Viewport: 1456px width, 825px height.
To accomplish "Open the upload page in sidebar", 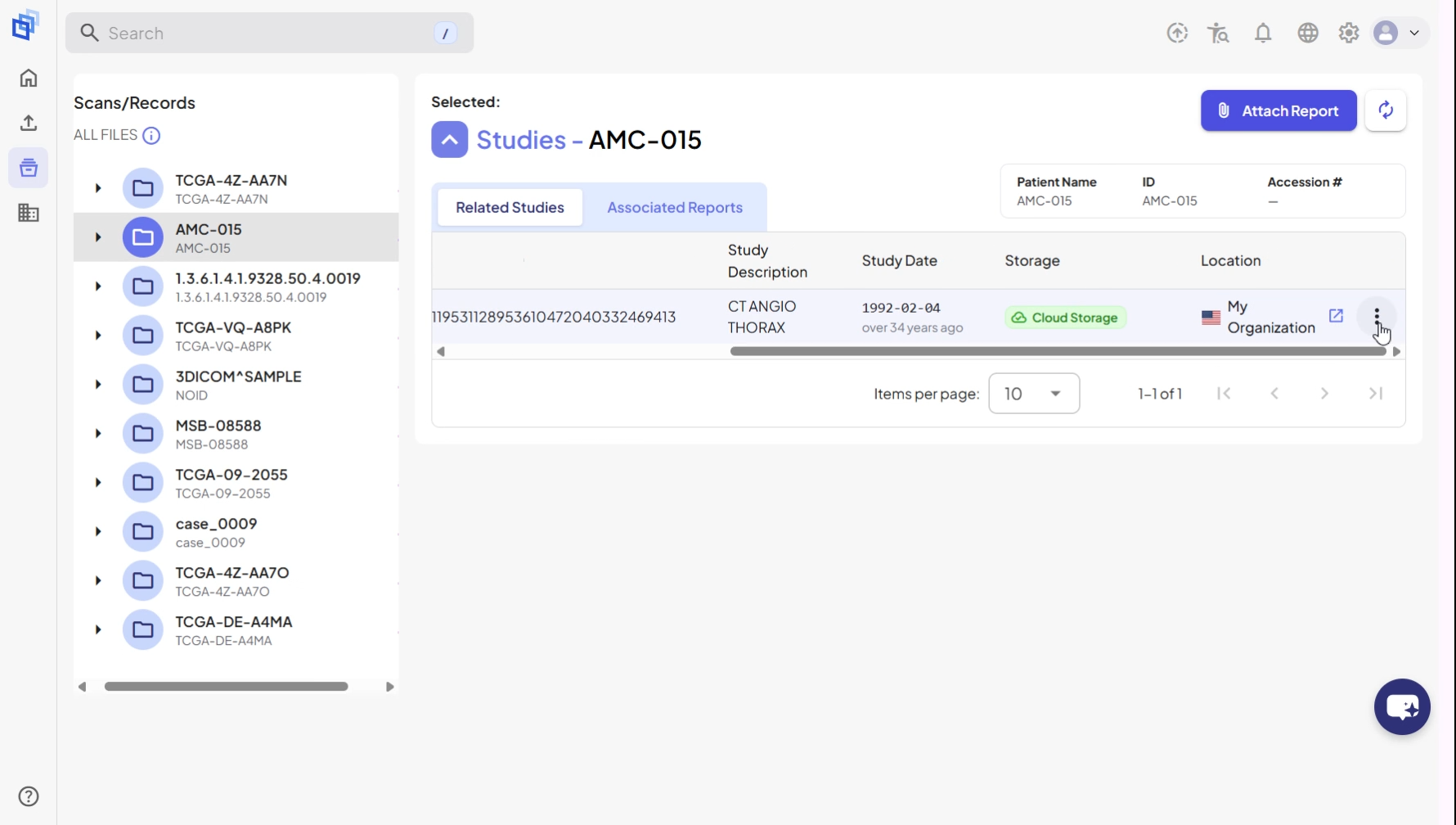I will (29, 123).
